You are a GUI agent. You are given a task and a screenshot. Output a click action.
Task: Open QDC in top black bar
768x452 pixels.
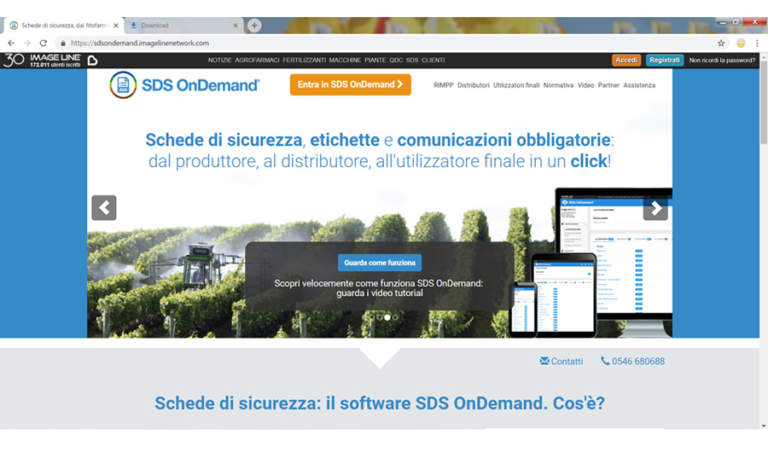click(x=396, y=60)
